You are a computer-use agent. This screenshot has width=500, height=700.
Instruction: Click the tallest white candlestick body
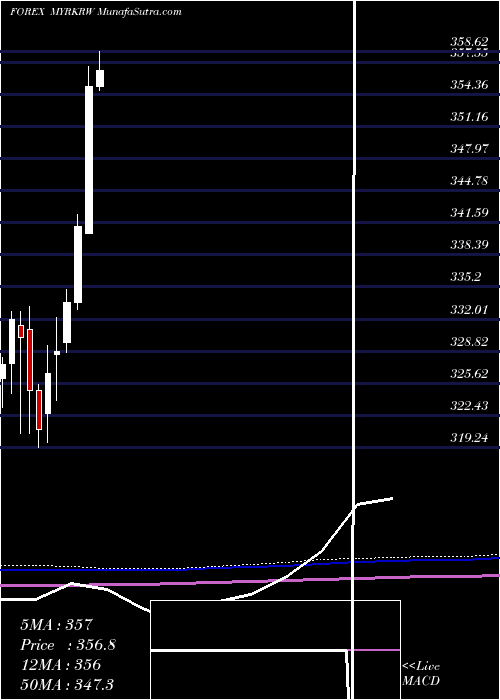point(89,160)
